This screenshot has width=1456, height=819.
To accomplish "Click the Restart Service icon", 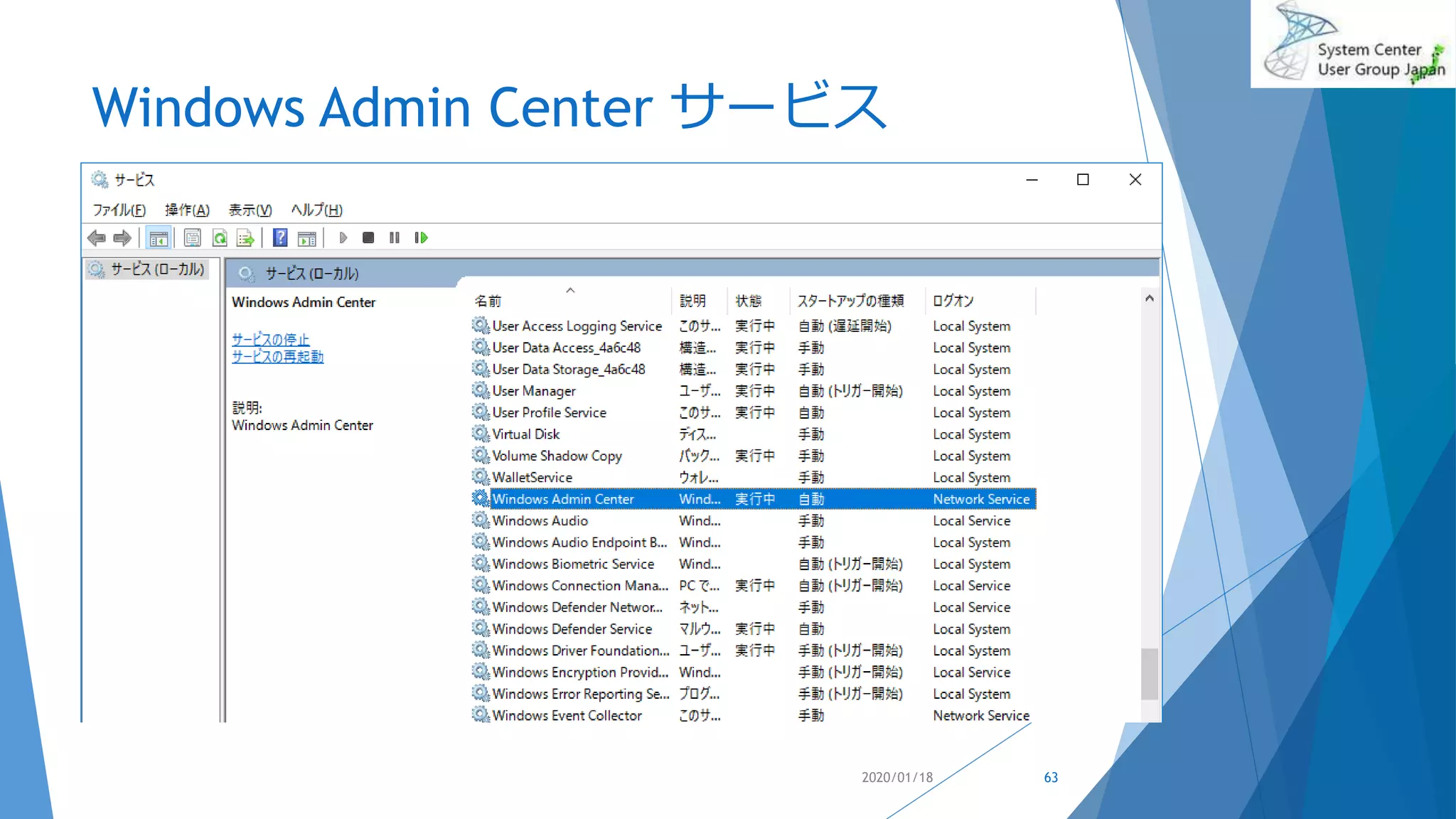I will click(421, 237).
